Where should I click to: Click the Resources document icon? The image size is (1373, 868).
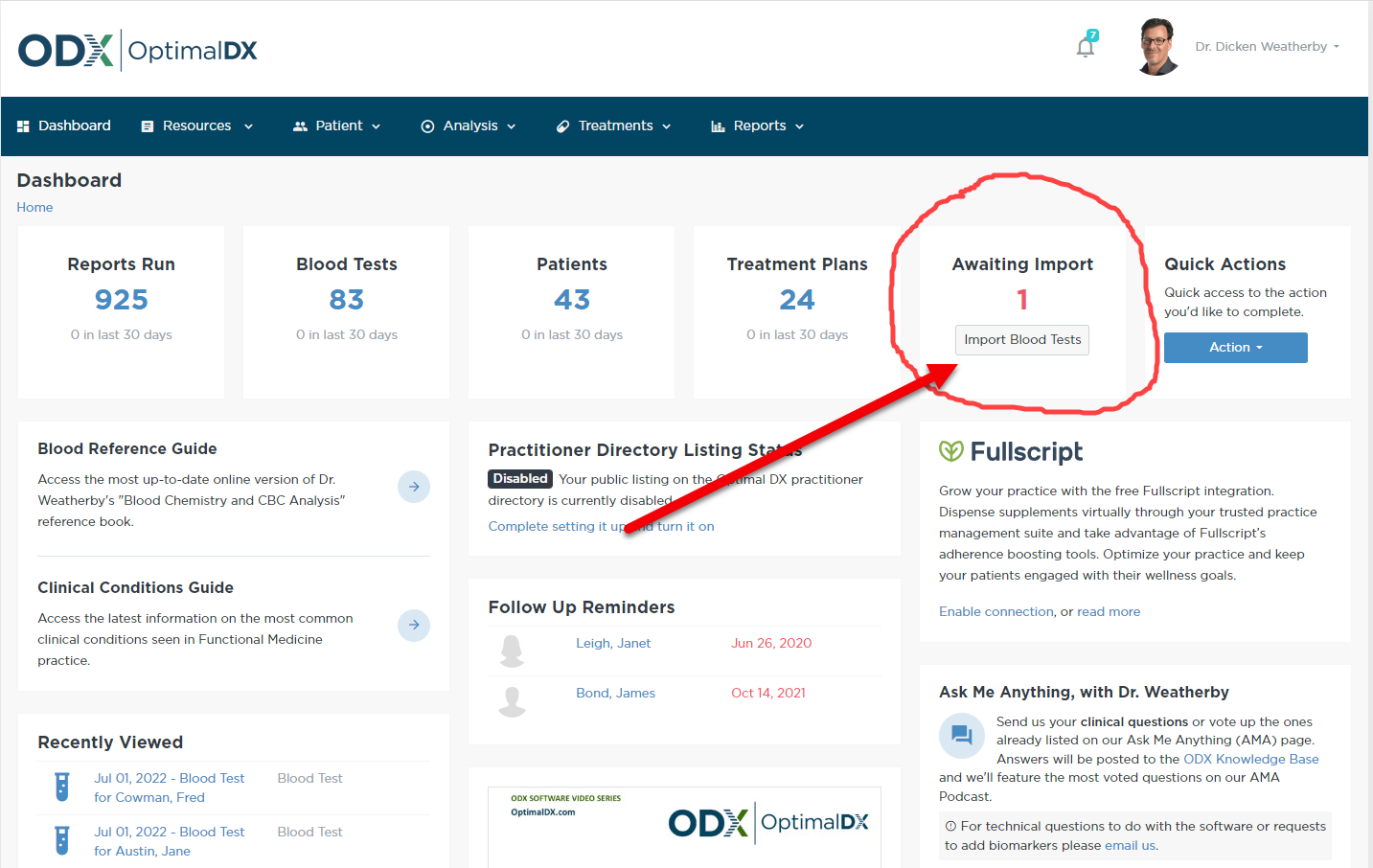[148, 126]
